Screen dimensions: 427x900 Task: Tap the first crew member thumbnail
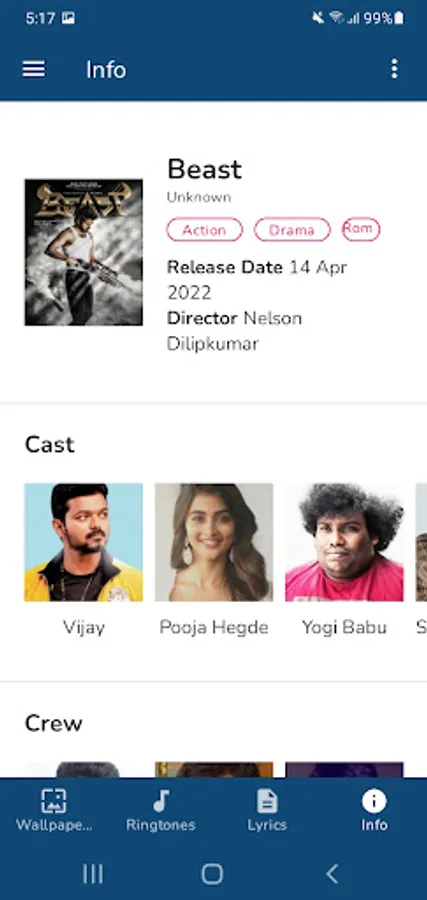[x=83, y=770]
